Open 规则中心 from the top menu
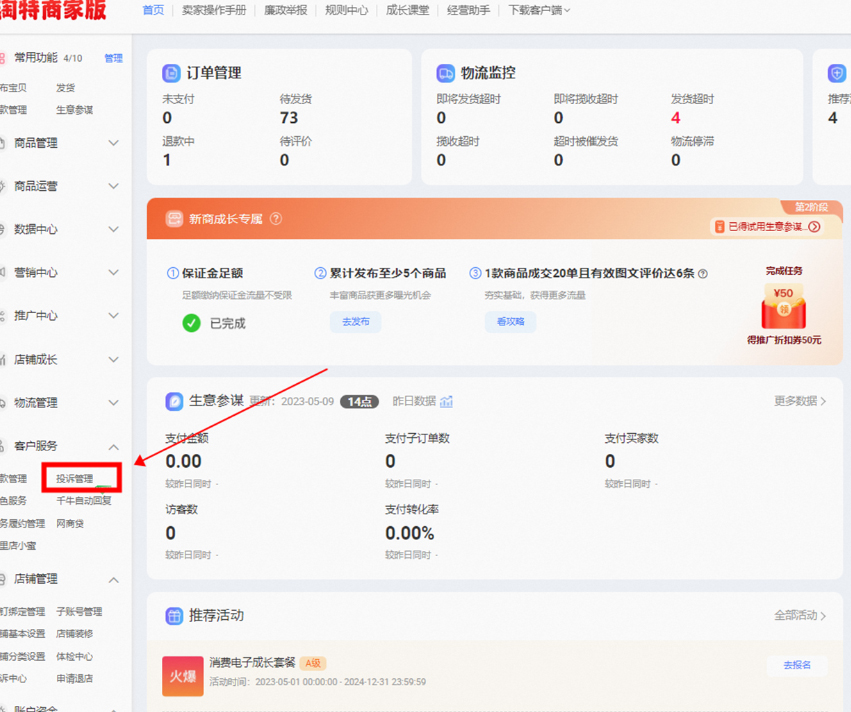This screenshot has height=712, width=851. pos(346,10)
